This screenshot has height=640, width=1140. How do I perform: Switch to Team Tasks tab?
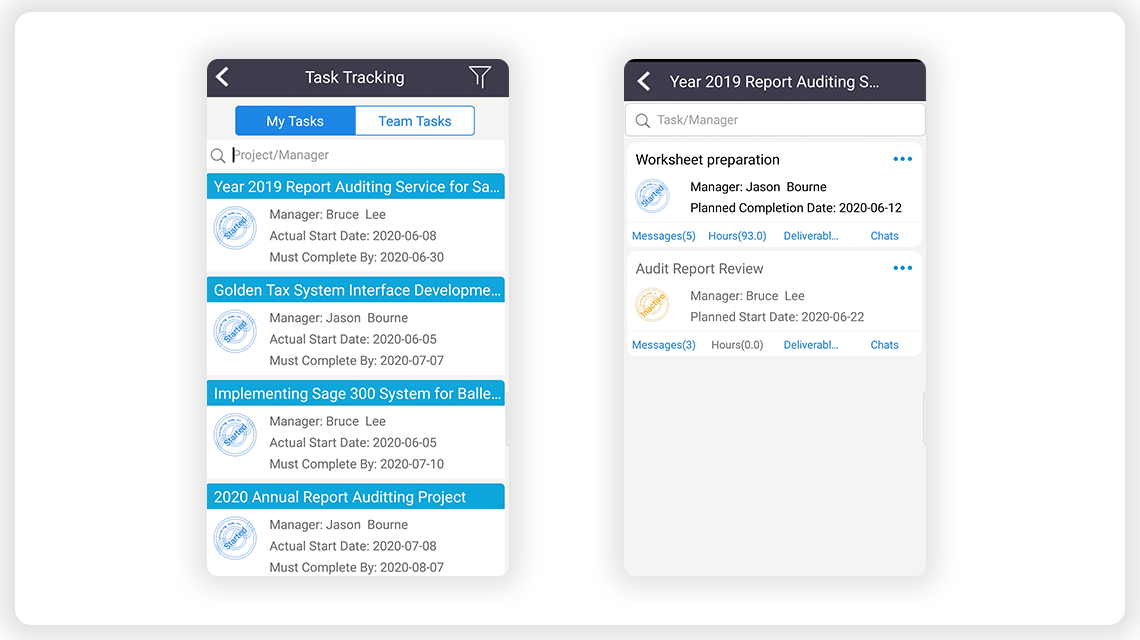[415, 121]
